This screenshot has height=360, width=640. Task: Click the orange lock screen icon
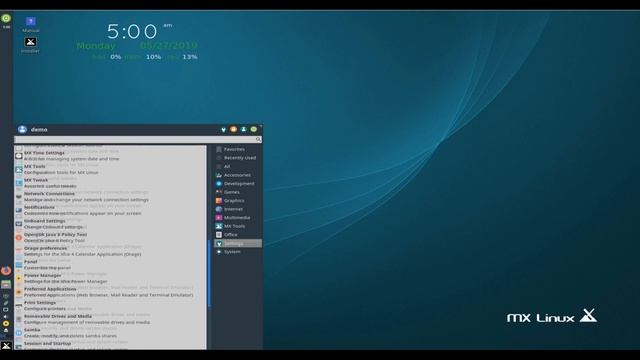point(233,129)
